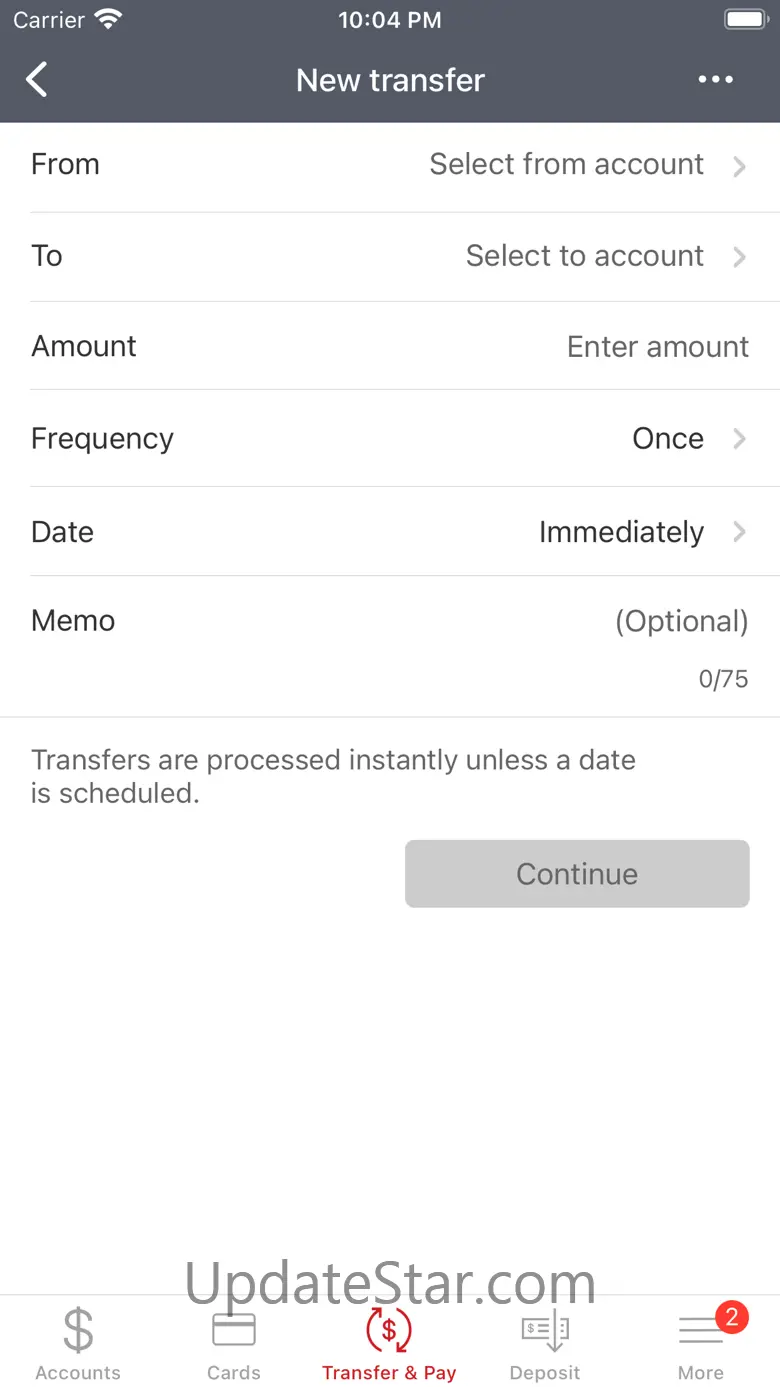
Task: Open the three-dot options menu
Action: 715,80
